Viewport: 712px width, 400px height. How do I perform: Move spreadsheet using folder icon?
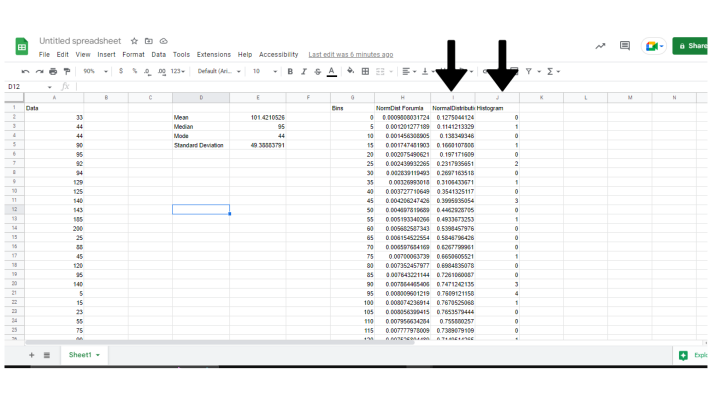148,41
